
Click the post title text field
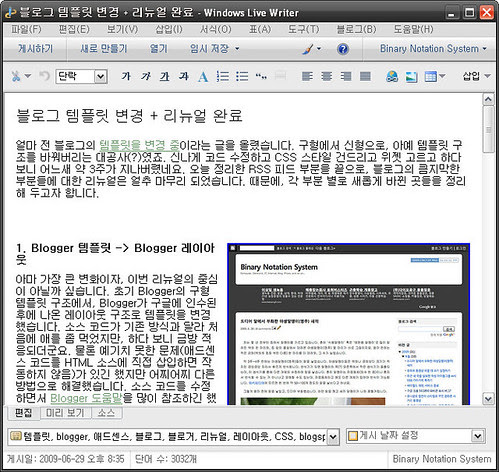(x=130, y=116)
